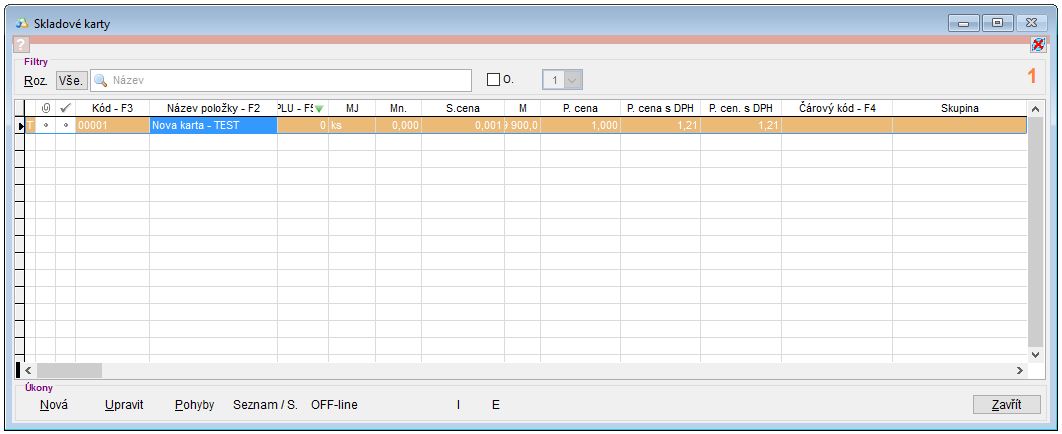Click the magnifier icon in Název search
1062x434 pixels.
(x=101, y=80)
